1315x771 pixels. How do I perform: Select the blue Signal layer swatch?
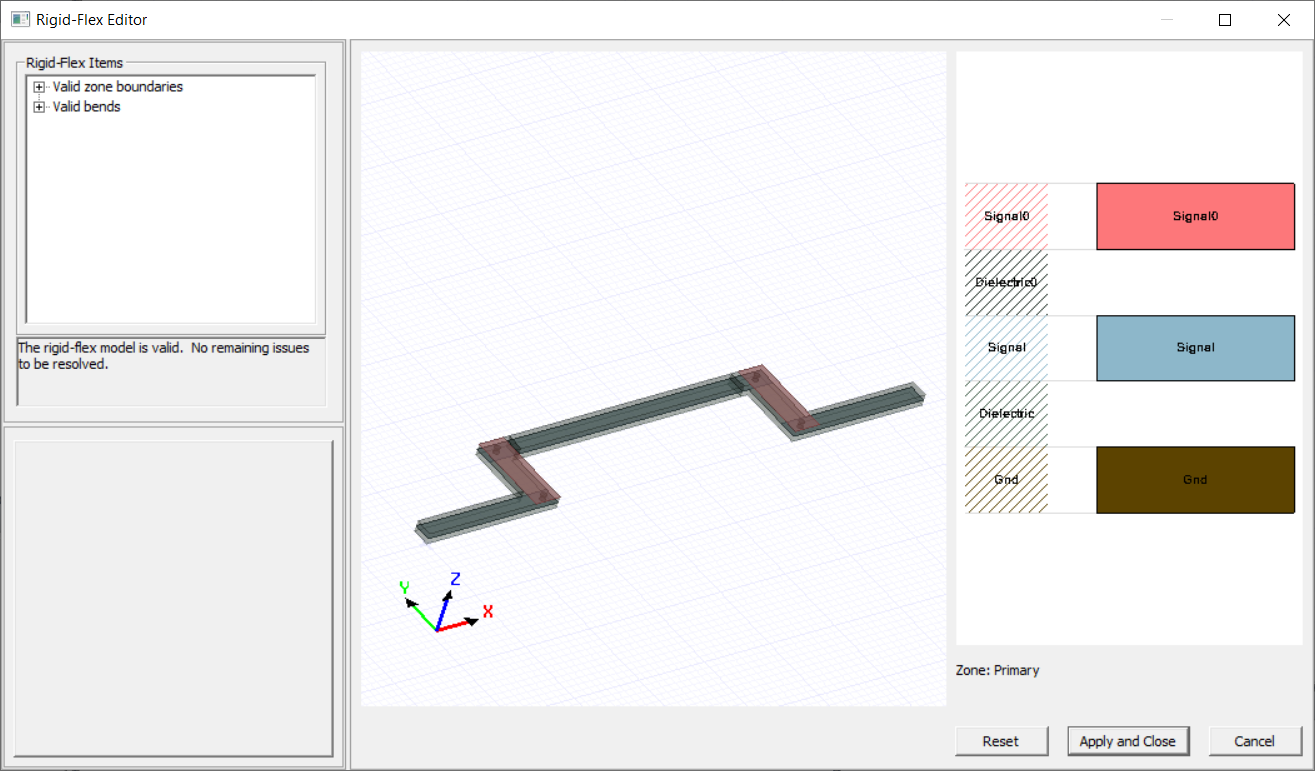point(1195,347)
